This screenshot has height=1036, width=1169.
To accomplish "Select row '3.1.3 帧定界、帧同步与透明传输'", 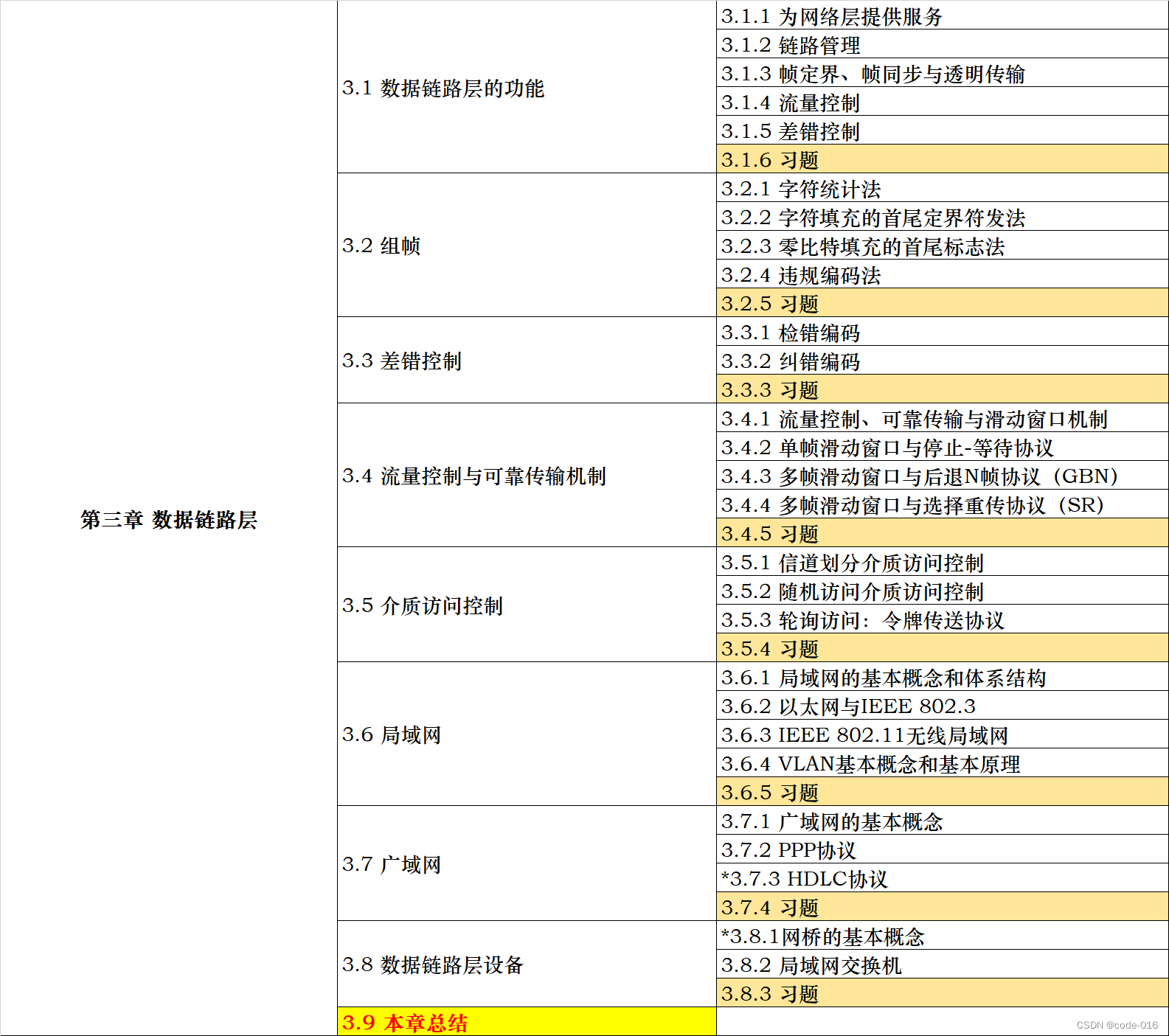I will pyautogui.click(x=943, y=73).
